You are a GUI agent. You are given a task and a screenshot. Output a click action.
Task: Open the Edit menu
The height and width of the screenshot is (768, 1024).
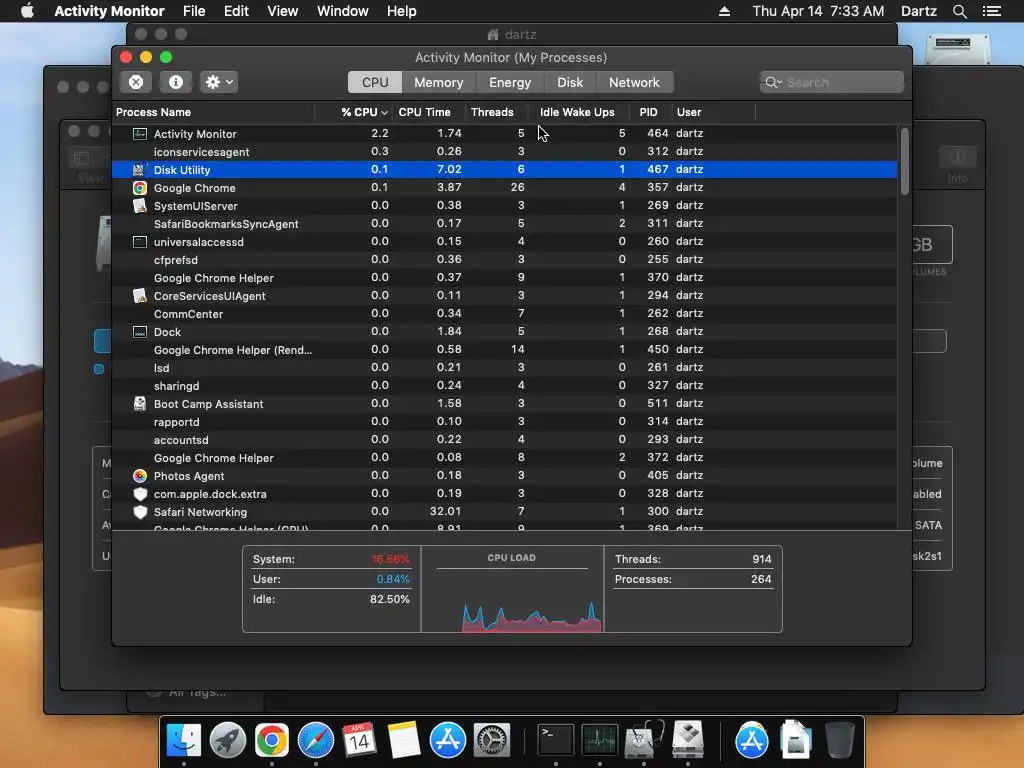236,11
